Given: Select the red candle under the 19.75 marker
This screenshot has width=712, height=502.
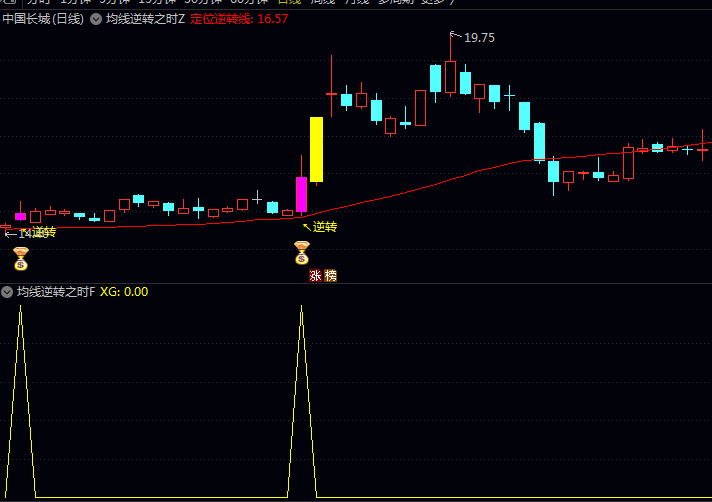Looking at the screenshot, I should tap(450, 77).
